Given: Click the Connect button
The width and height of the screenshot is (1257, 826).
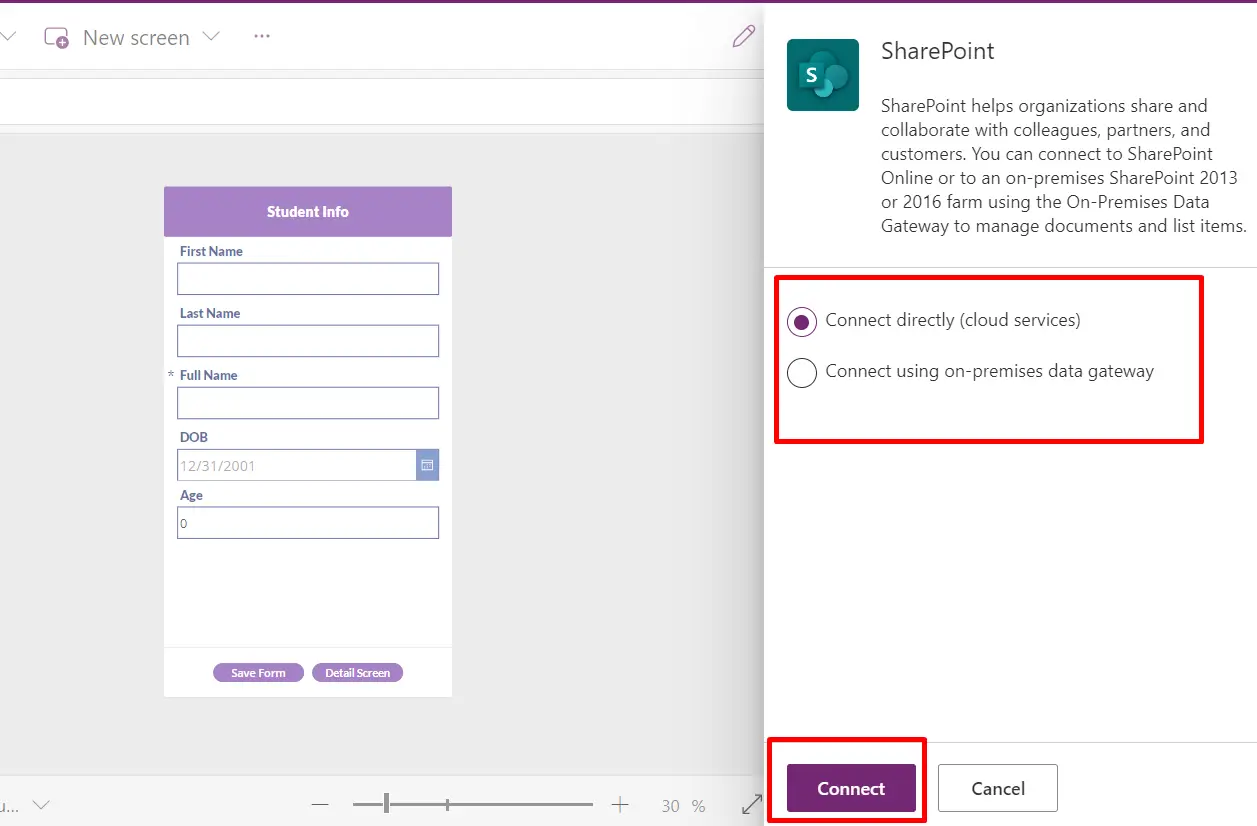Looking at the screenshot, I should [851, 788].
